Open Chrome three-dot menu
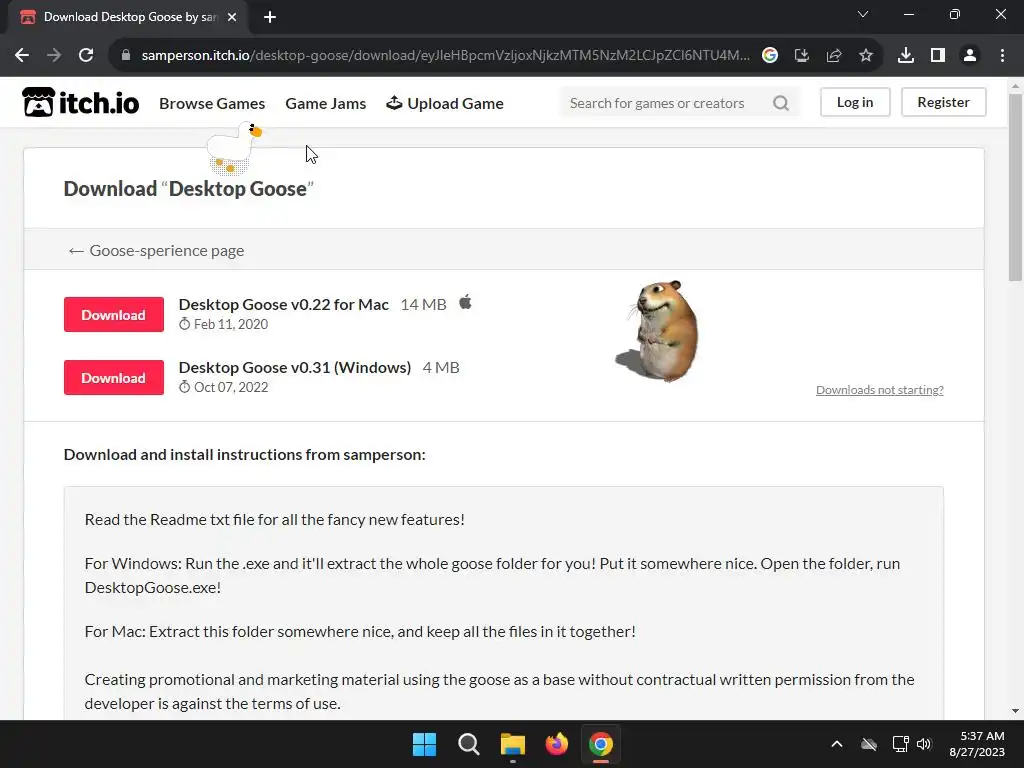Screen dimensions: 1024x768 click(1002, 56)
